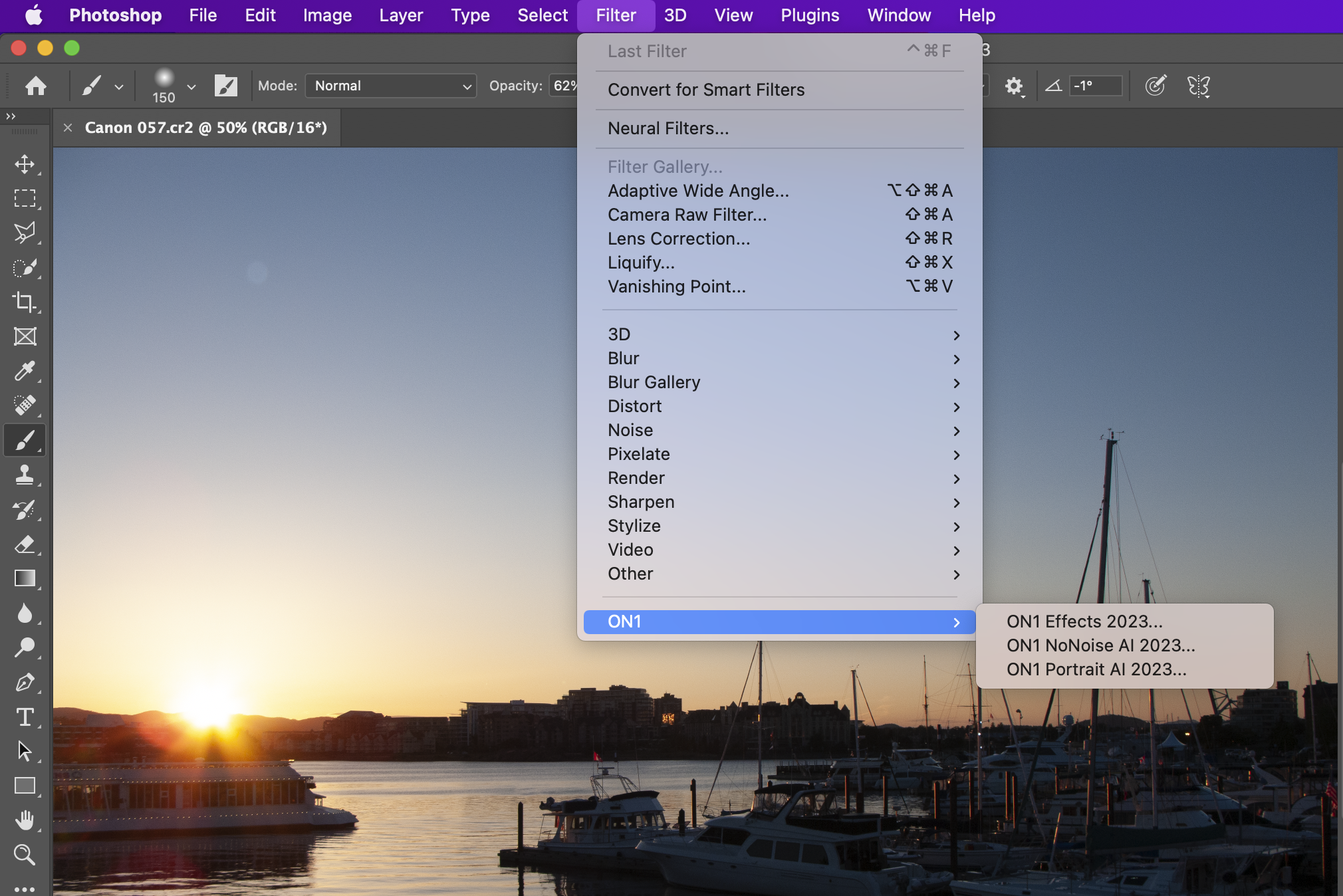Select the Move tool
Screen dimensions: 1343x896
25,164
